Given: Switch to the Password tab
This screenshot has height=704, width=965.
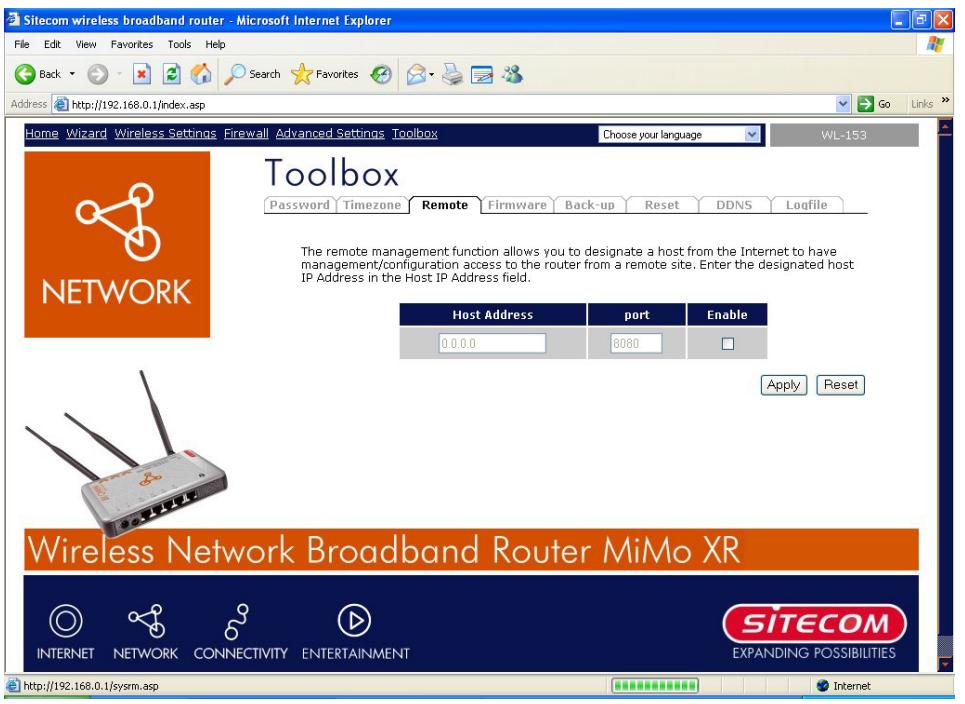Looking at the screenshot, I should 299,205.
